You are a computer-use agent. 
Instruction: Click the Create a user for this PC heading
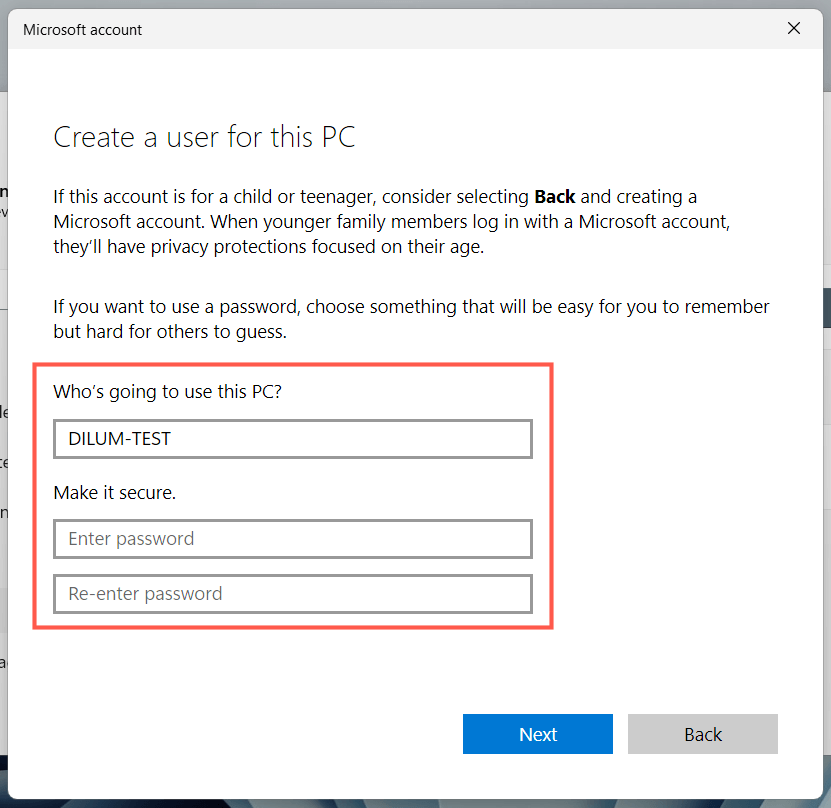(204, 137)
